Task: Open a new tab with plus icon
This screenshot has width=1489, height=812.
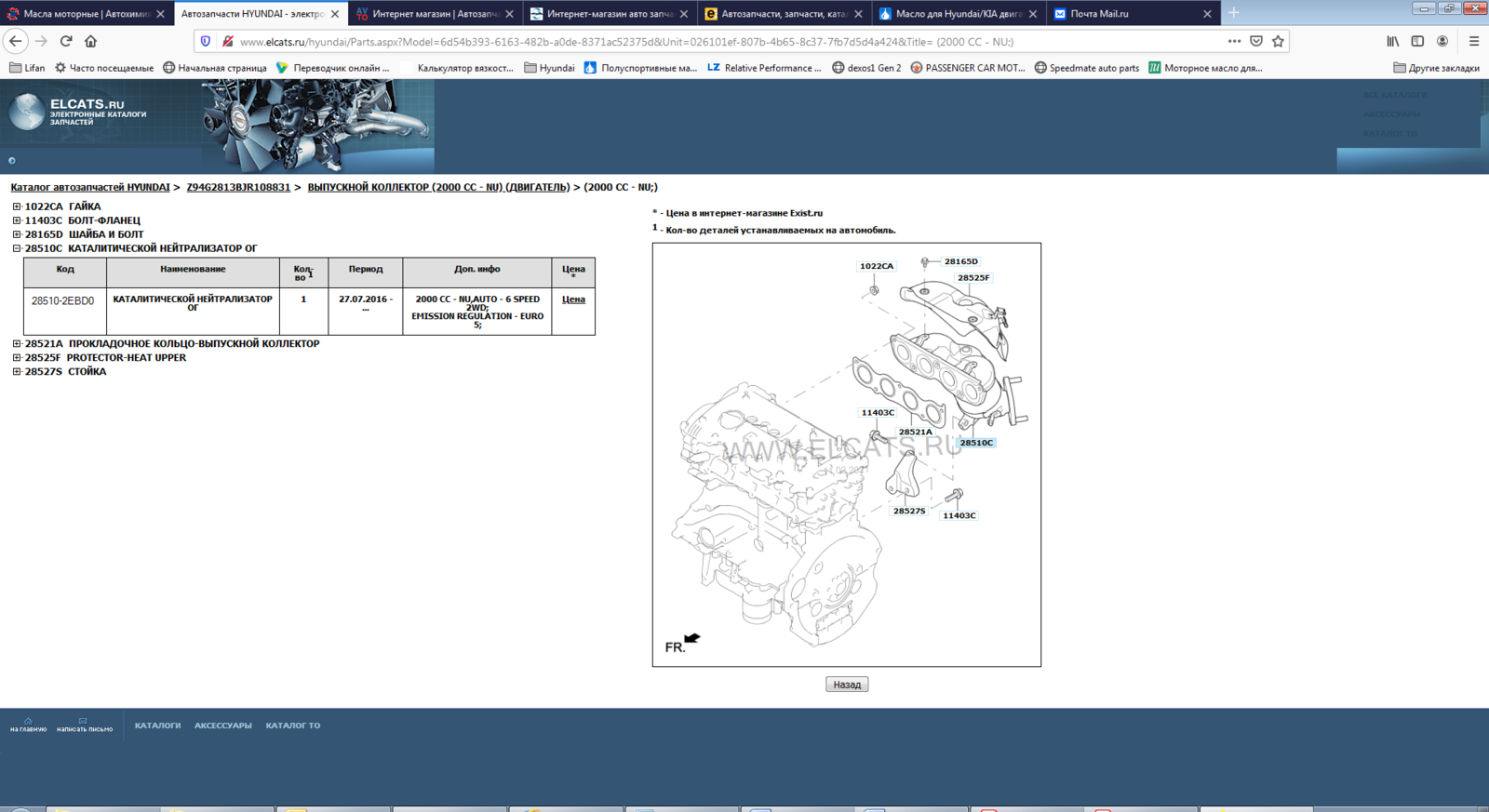Action: (x=1233, y=13)
